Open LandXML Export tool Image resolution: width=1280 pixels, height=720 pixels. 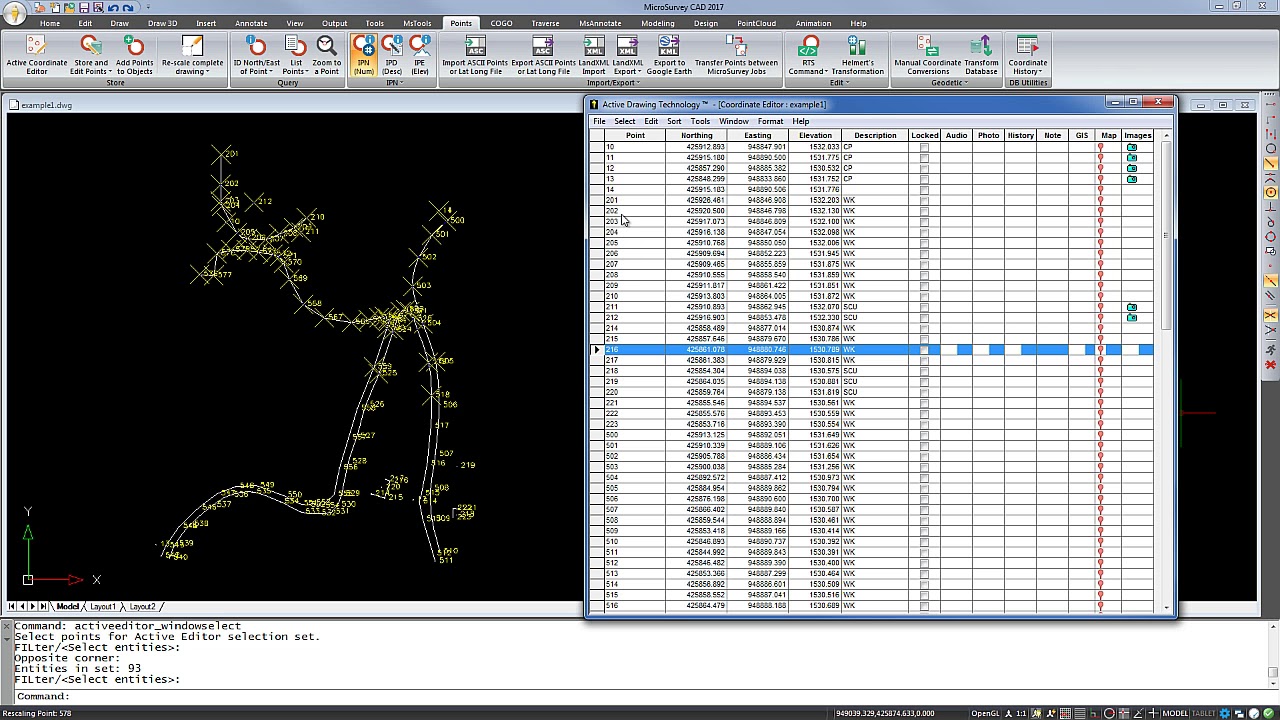pyautogui.click(x=627, y=55)
